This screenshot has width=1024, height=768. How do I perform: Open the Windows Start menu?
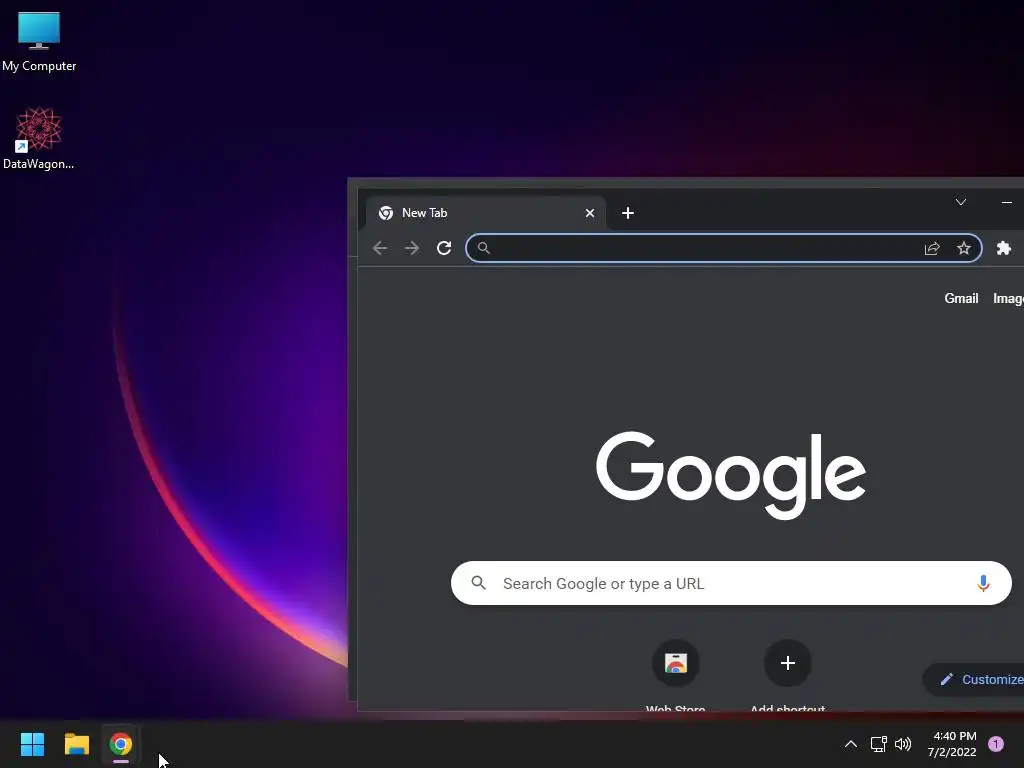coord(33,744)
